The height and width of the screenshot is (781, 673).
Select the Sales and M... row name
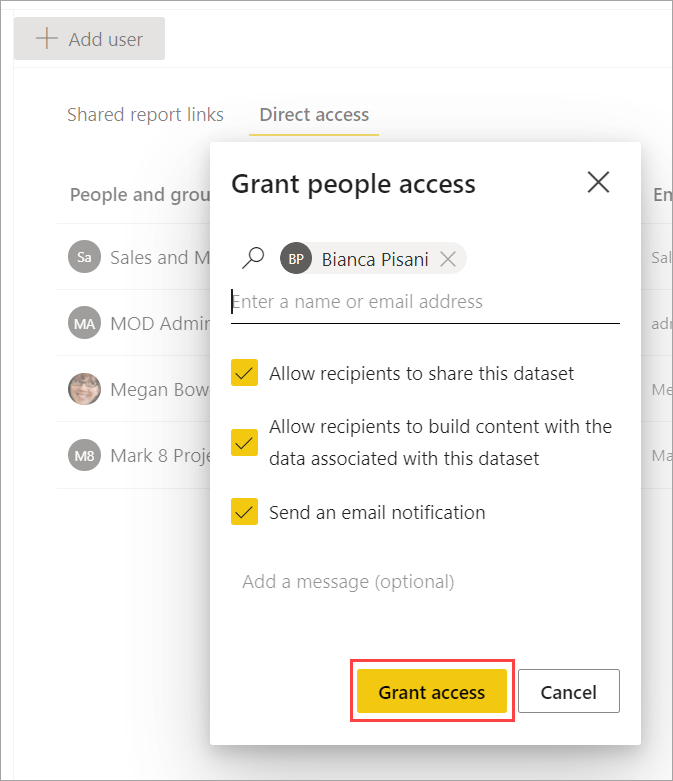pyautogui.click(x=160, y=258)
